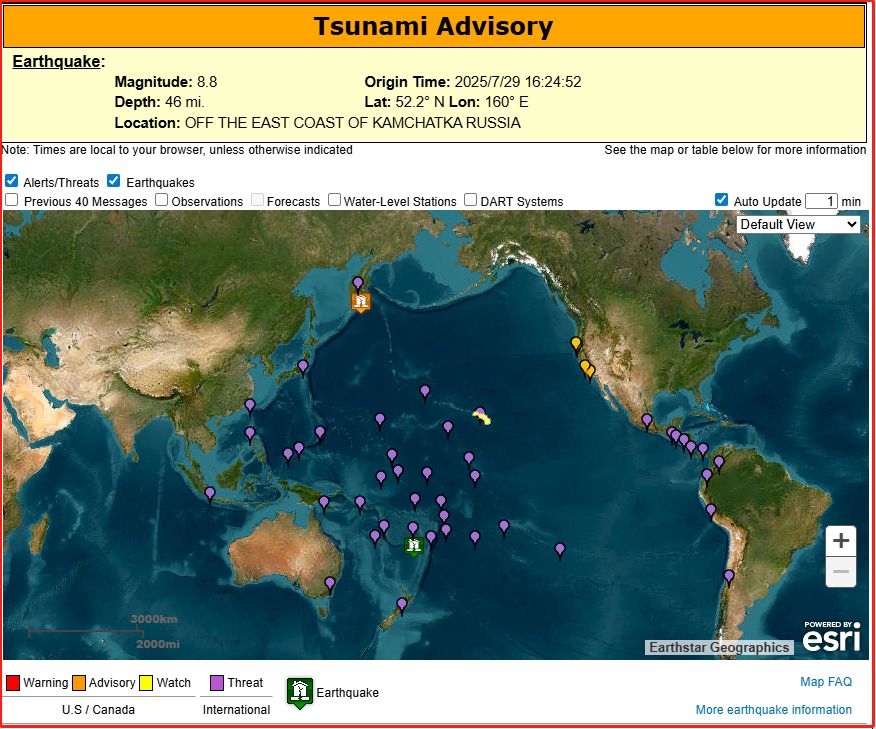
Task: Open the Default View dropdown
Action: (798, 224)
